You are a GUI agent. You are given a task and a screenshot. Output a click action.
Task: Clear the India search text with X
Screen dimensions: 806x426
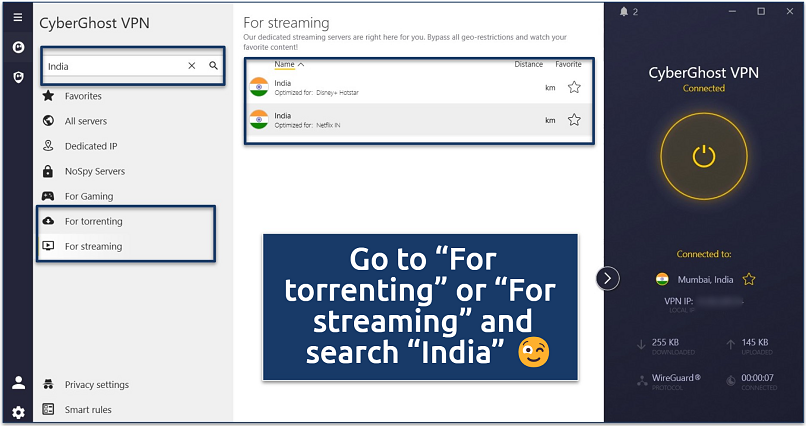tap(192, 66)
